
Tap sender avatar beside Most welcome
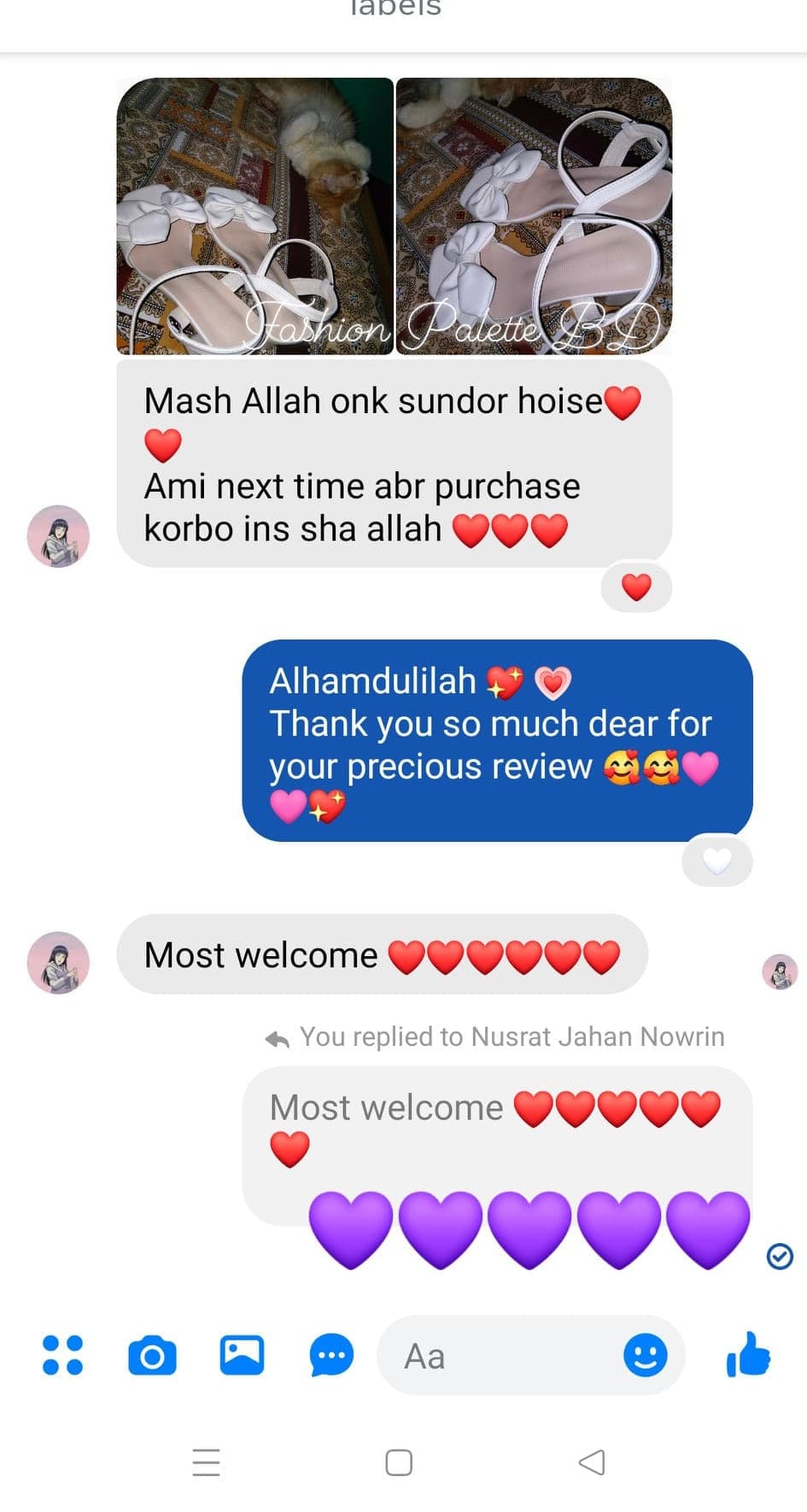pyautogui.click(x=58, y=962)
